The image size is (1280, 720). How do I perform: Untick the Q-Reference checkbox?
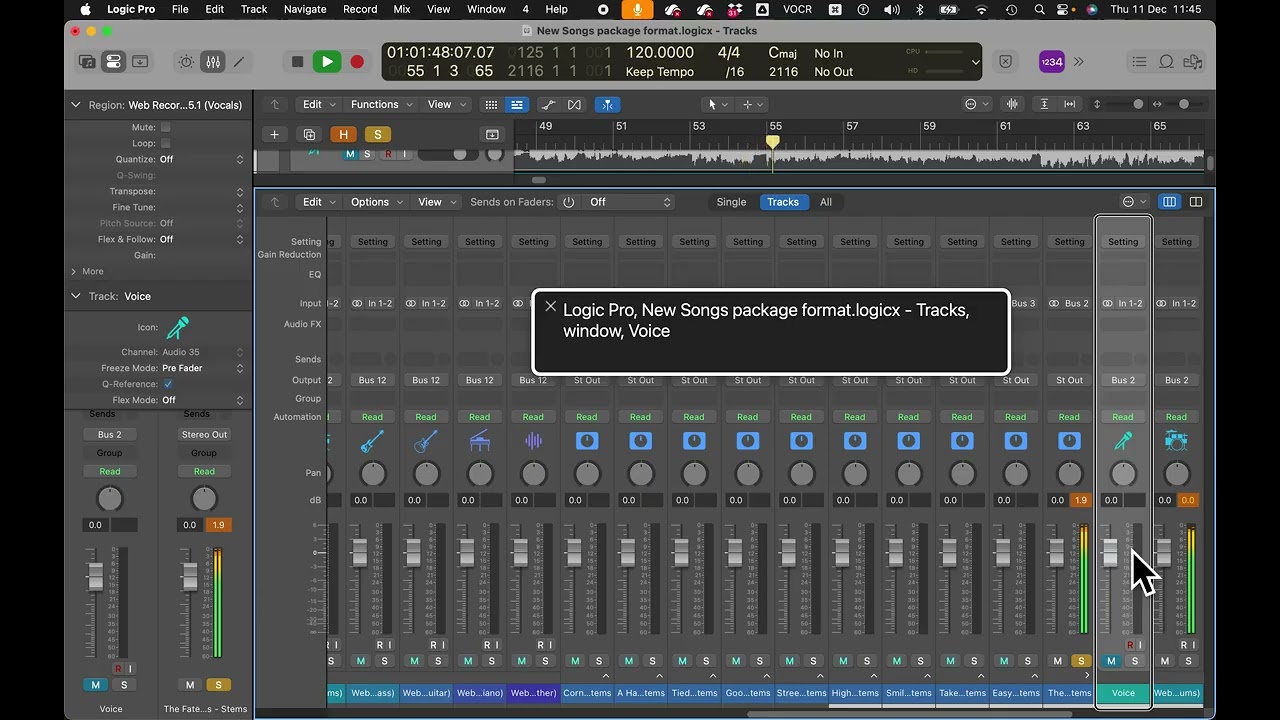[x=168, y=384]
